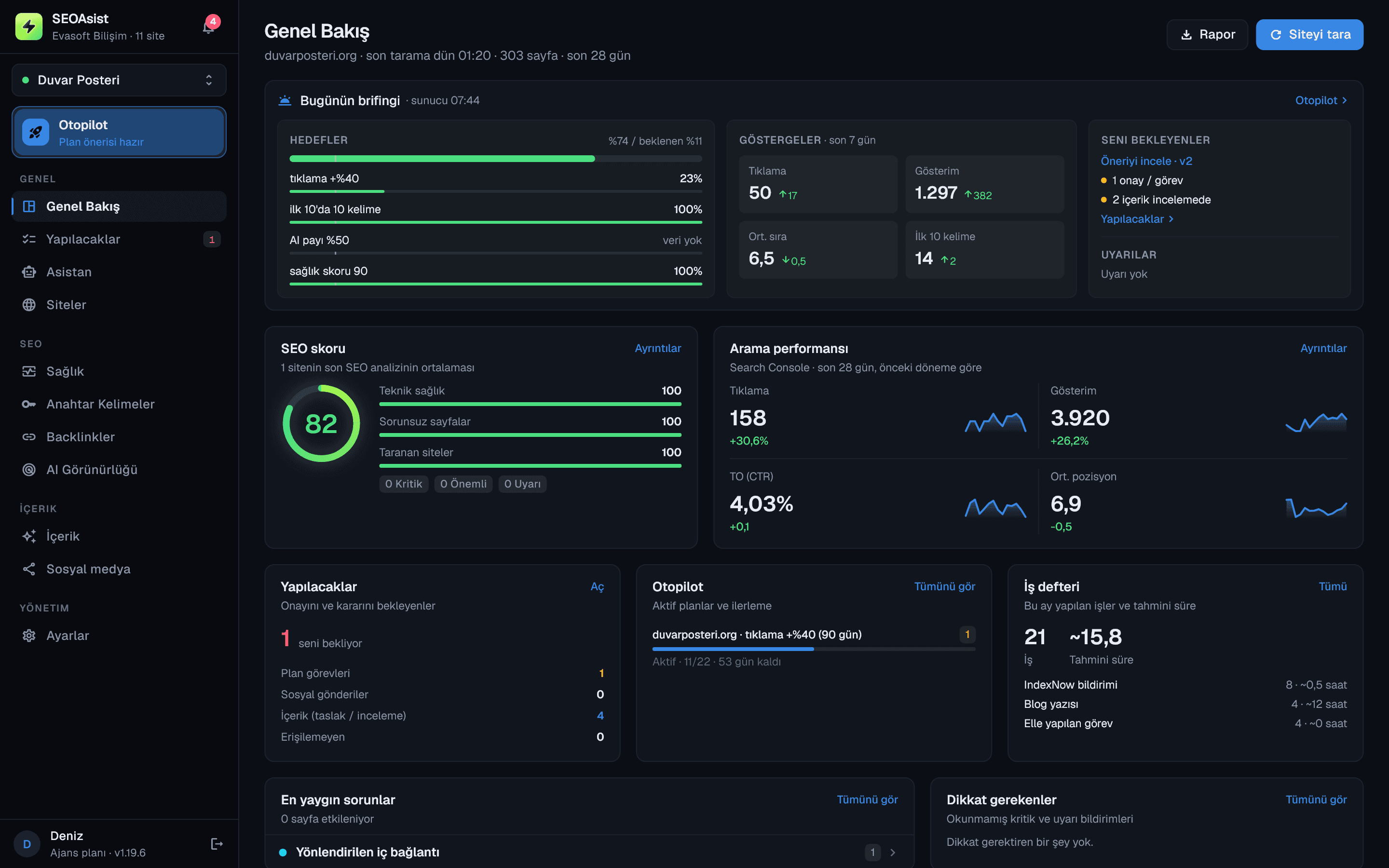The height and width of the screenshot is (868, 1389).
Task: Open Yapılacaklar menu item
Action: (119, 239)
